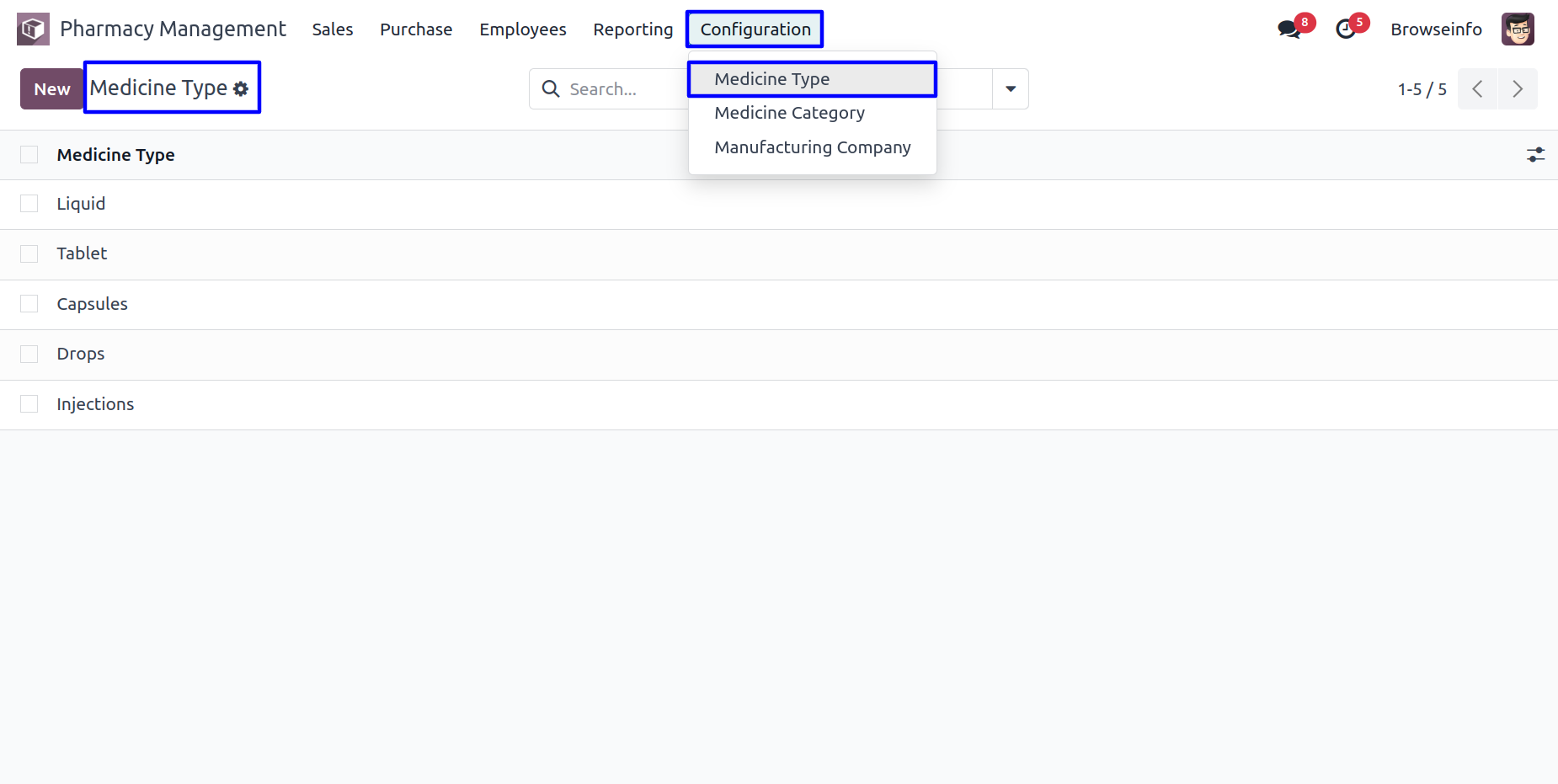Check the Liquid row checkbox

point(29,204)
